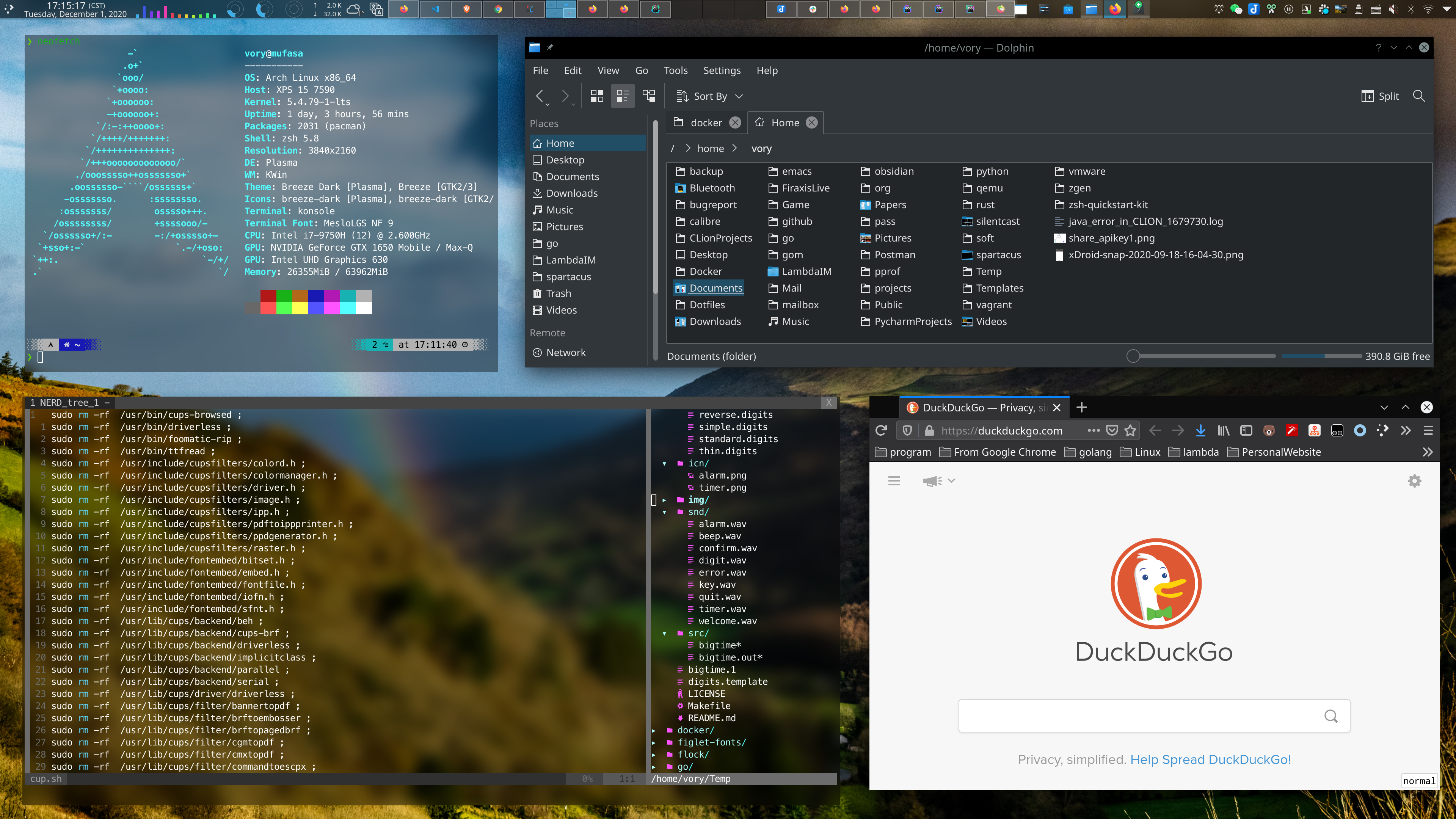Click the DuckDuckGo search input box
Image resolution: width=1456 pixels, height=819 pixels.
pos(1139,715)
